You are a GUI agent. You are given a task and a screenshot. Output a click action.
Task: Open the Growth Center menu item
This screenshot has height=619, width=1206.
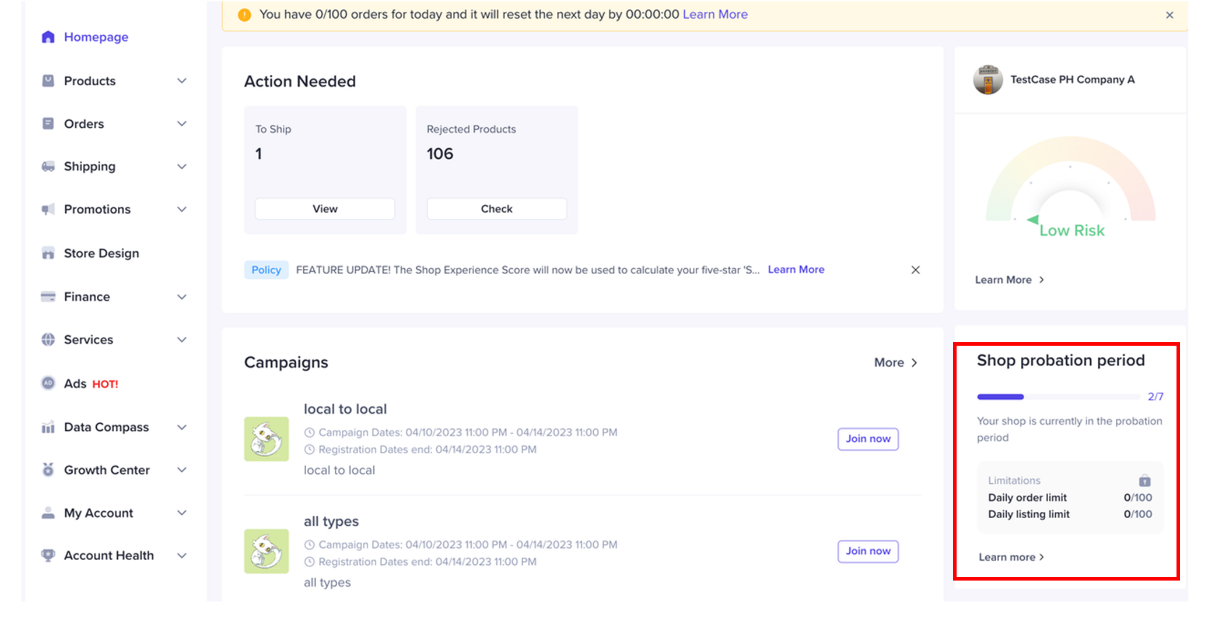coord(106,470)
